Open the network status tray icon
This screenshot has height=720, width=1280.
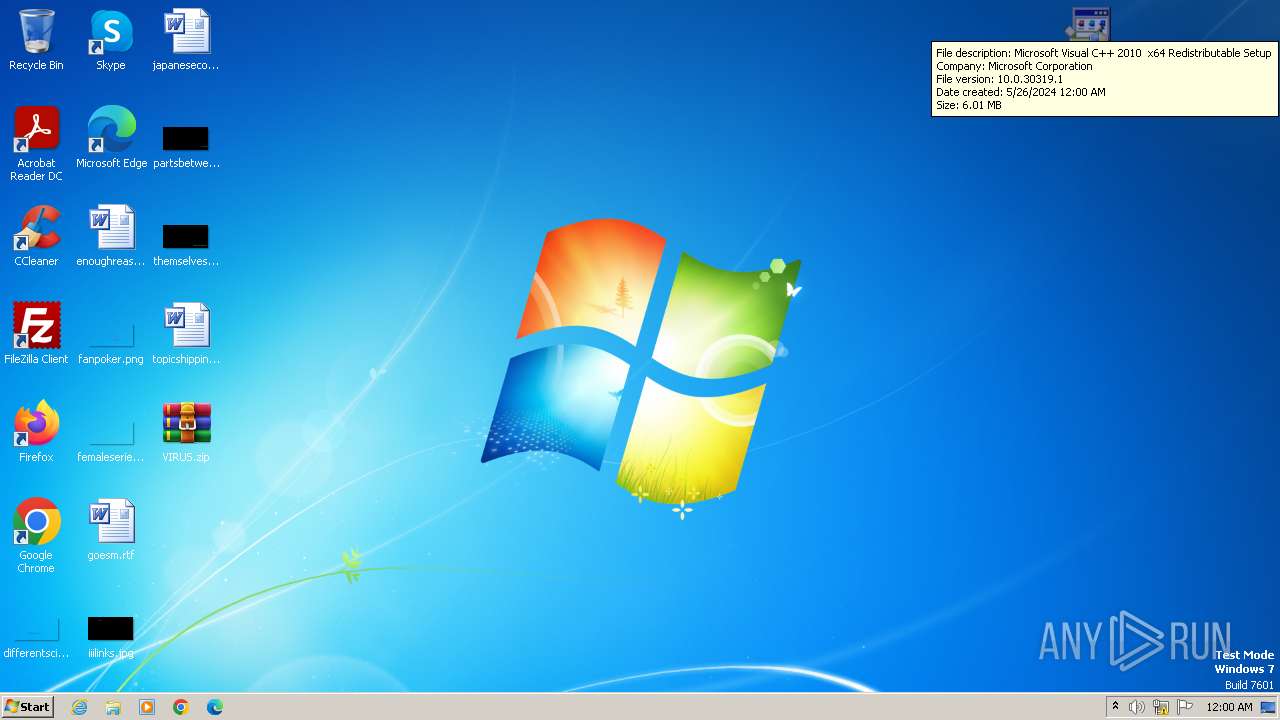click(1161, 707)
